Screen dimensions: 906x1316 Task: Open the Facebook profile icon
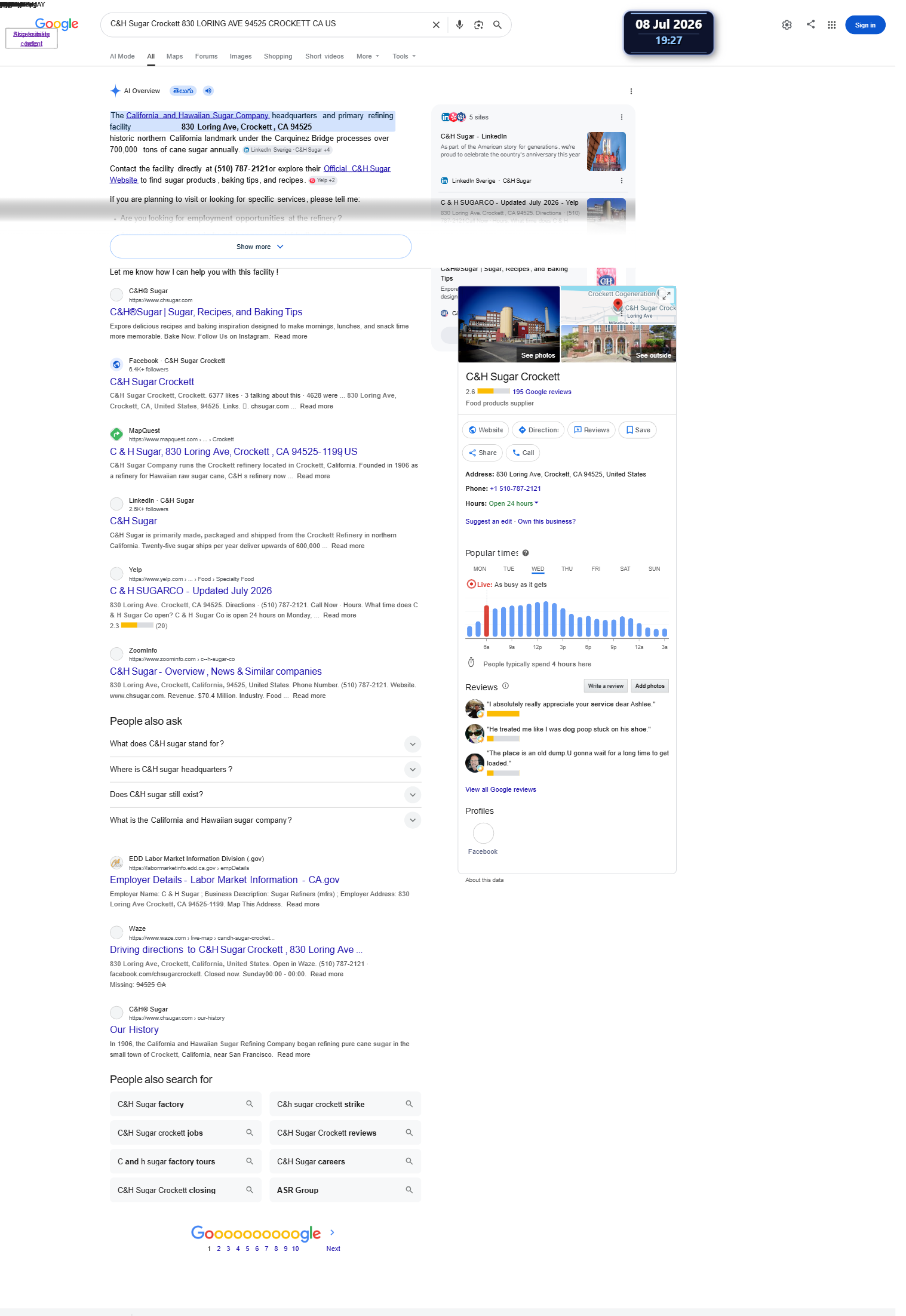pyautogui.click(x=483, y=833)
